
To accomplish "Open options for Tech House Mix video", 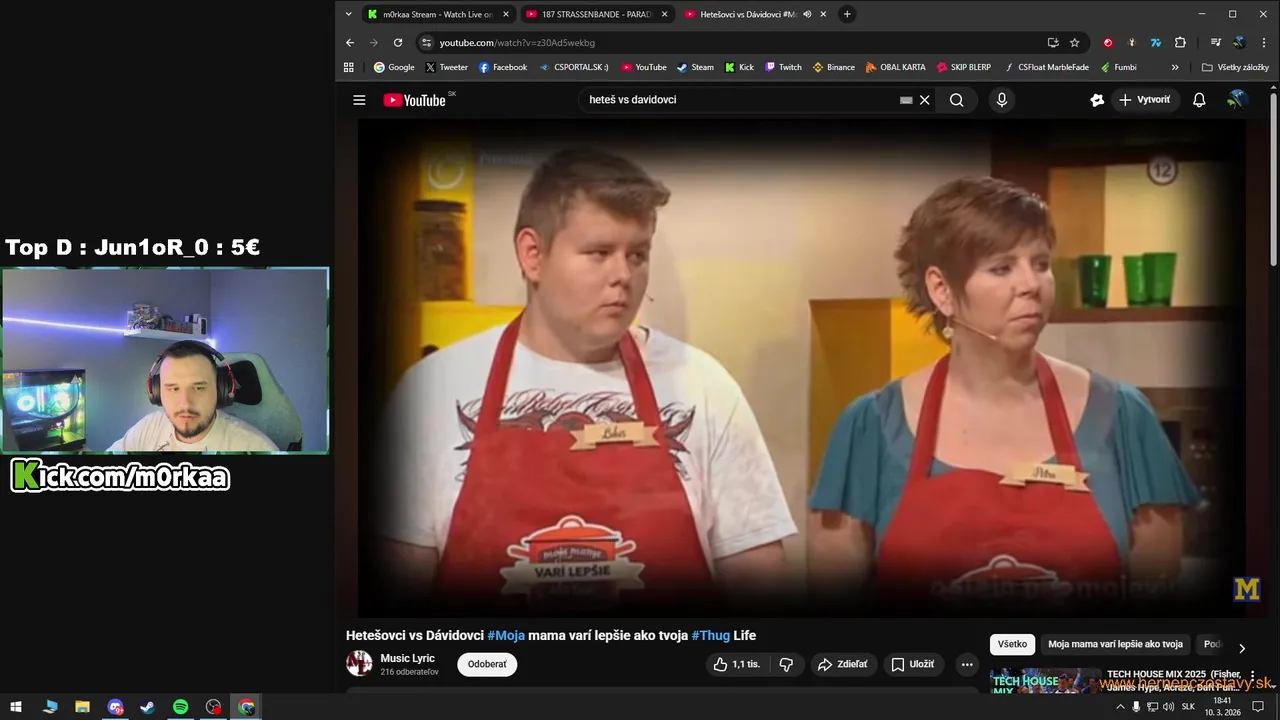I will click(1252, 675).
